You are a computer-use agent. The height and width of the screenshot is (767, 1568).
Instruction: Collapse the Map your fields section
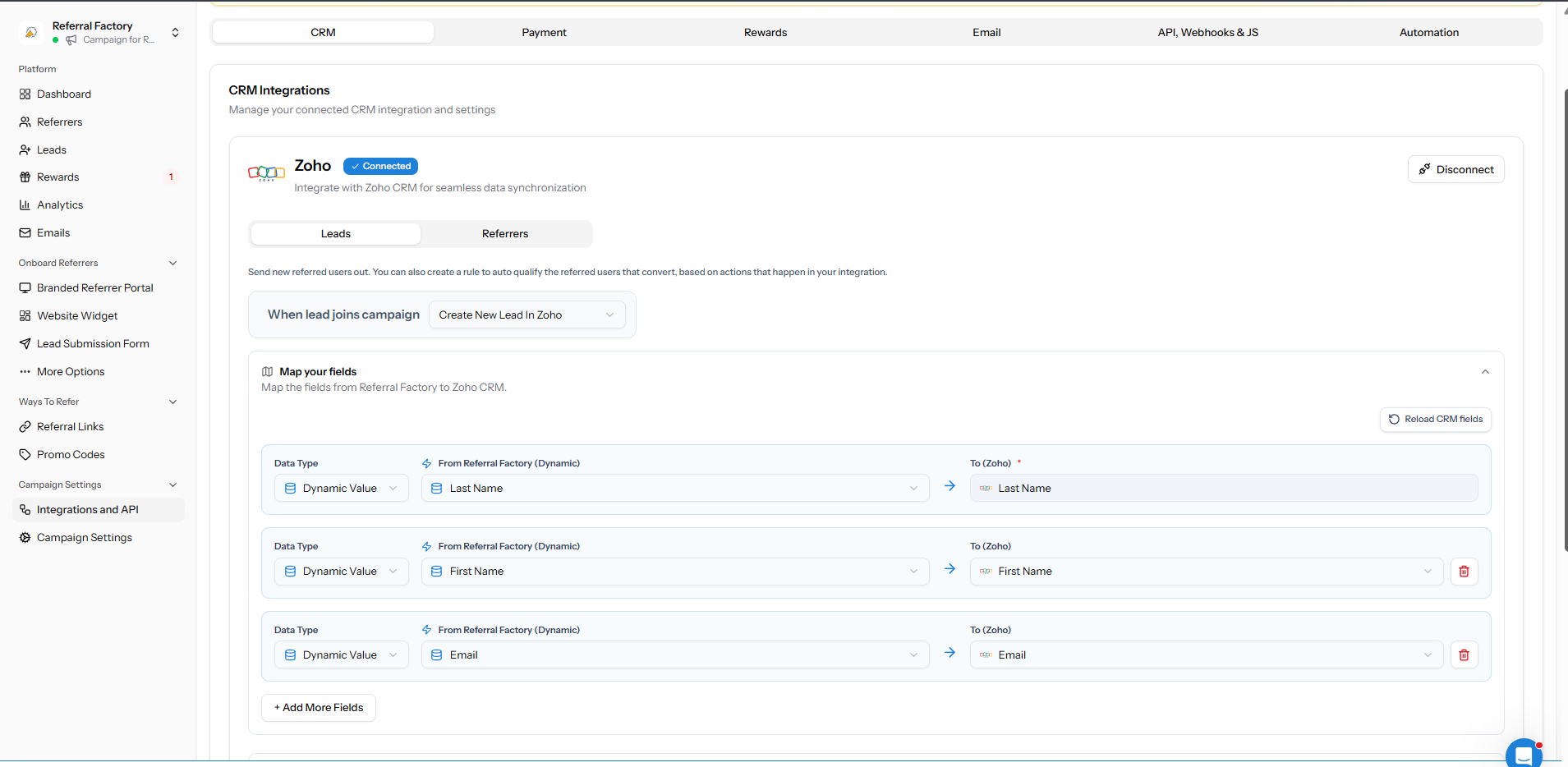coord(1485,372)
